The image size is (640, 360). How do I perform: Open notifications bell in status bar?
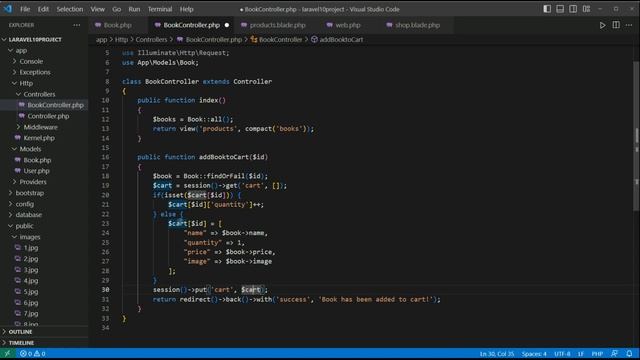pos(629,353)
